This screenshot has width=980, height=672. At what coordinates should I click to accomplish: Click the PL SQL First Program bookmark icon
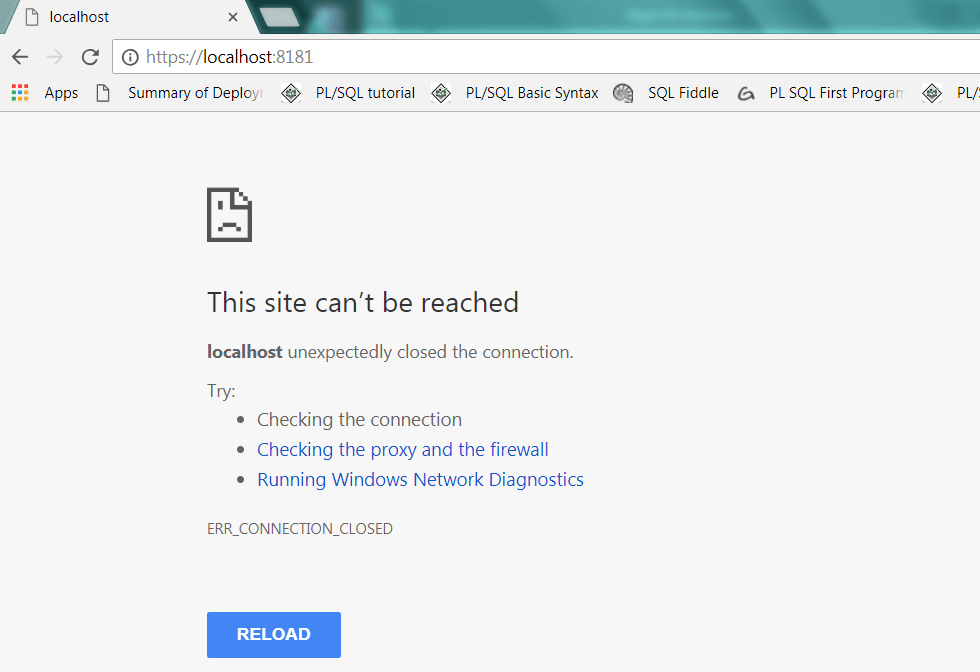[745, 94]
